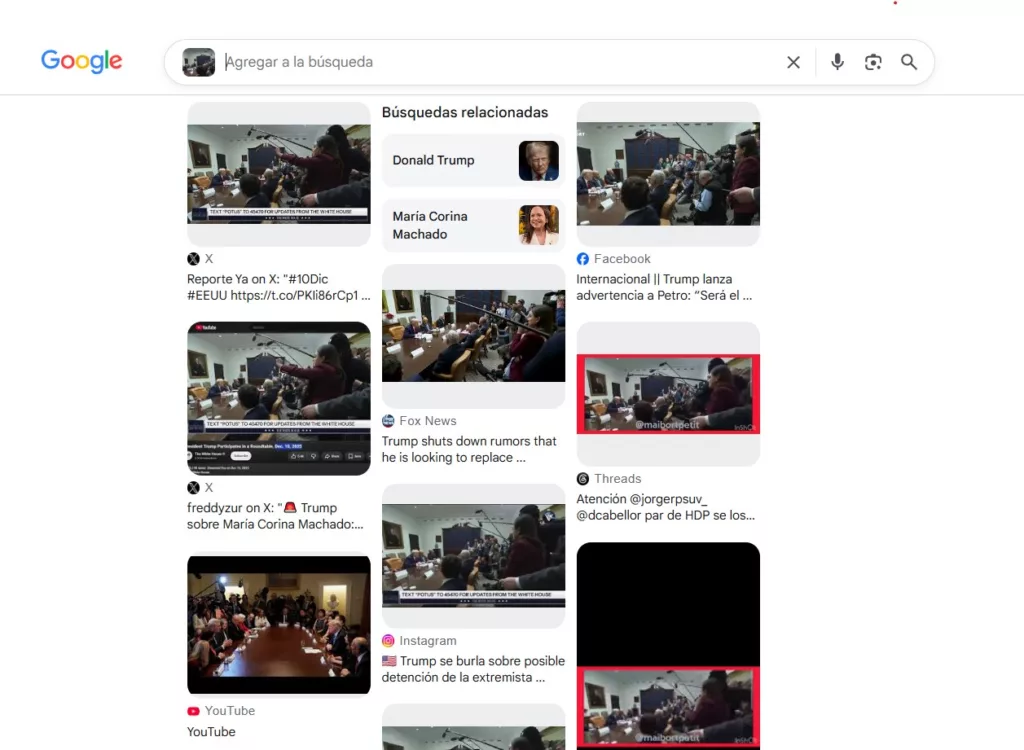This screenshot has height=750, width=1024.
Task: Open the freddyzur YouTube-screenshot thumbnail
Action: (x=279, y=399)
